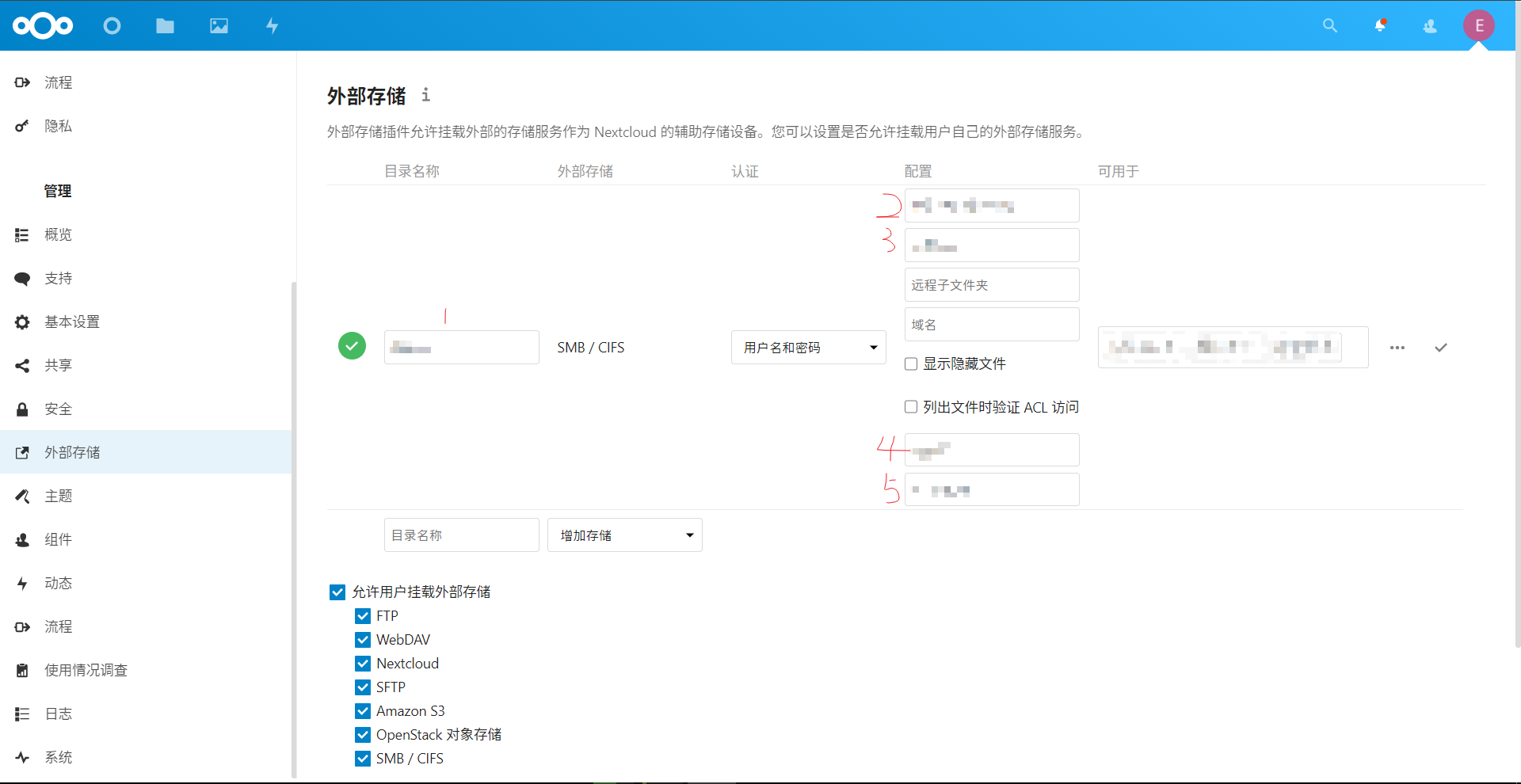The height and width of the screenshot is (784, 1521).
Task: Click the 日志 list icon
Action: [22, 714]
